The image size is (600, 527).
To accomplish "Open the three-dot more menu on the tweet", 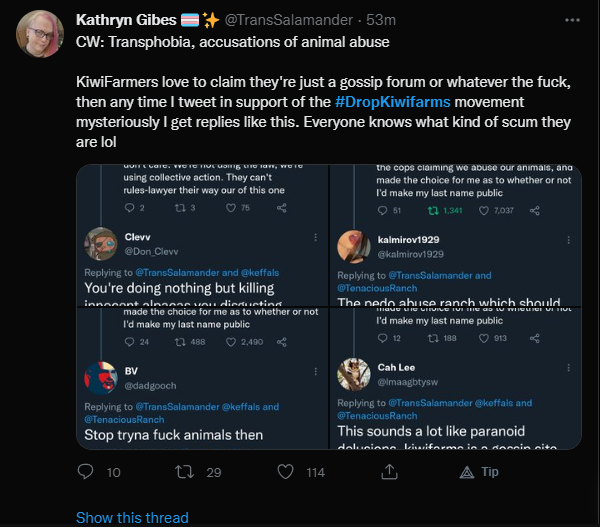I will coord(571,19).
